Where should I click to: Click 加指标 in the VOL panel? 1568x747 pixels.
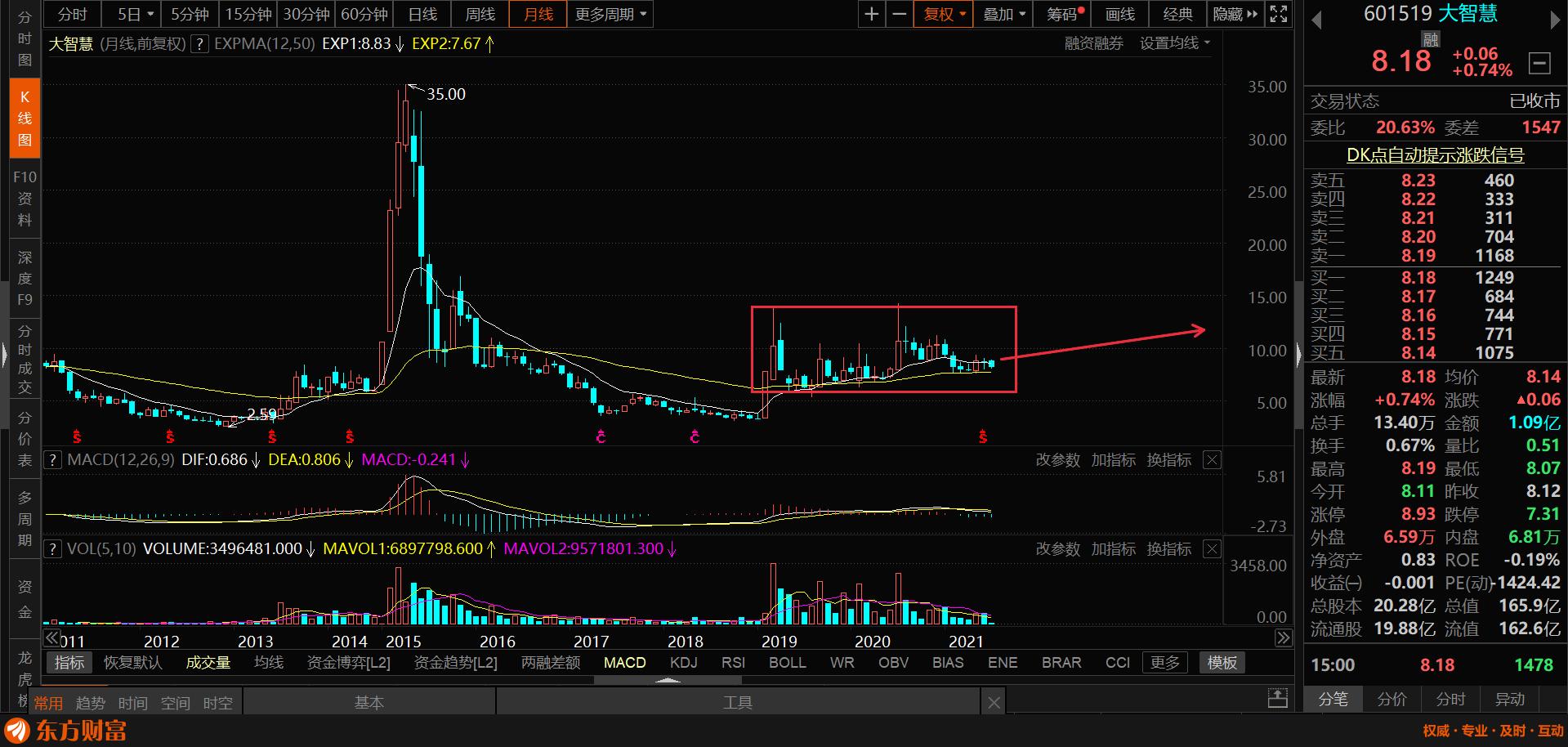[x=1114, y=548]
